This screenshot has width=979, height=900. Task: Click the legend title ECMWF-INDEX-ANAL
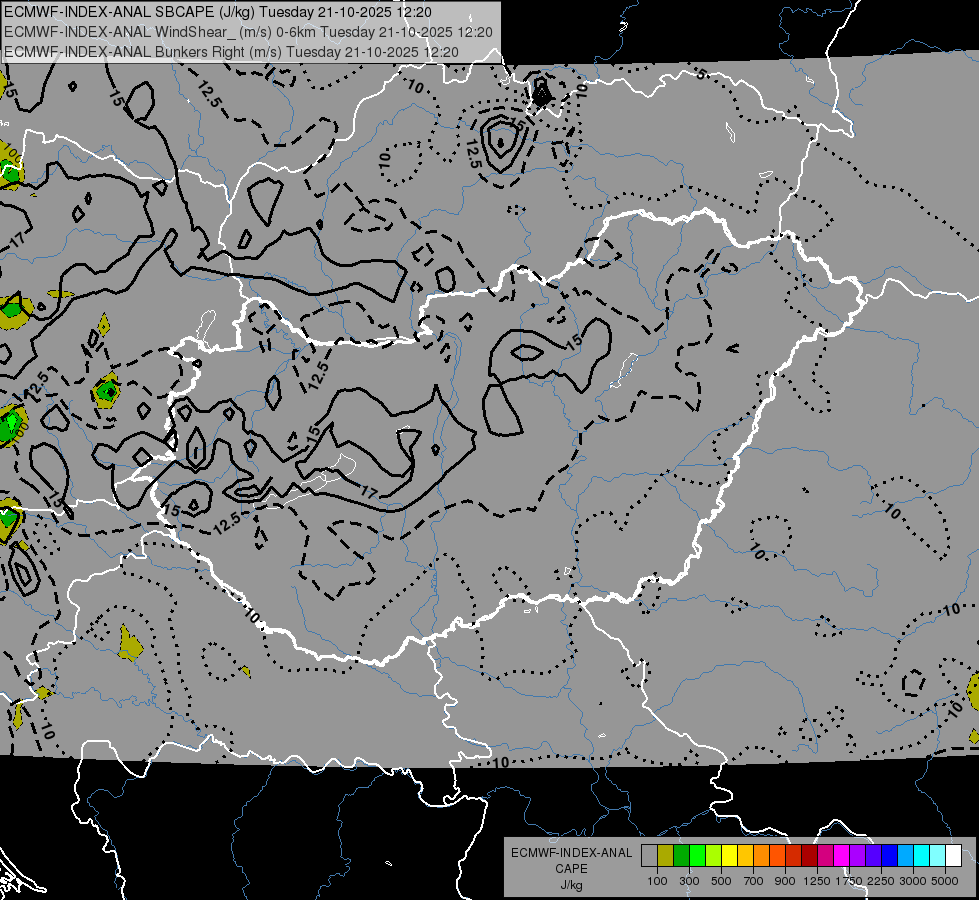572,853
